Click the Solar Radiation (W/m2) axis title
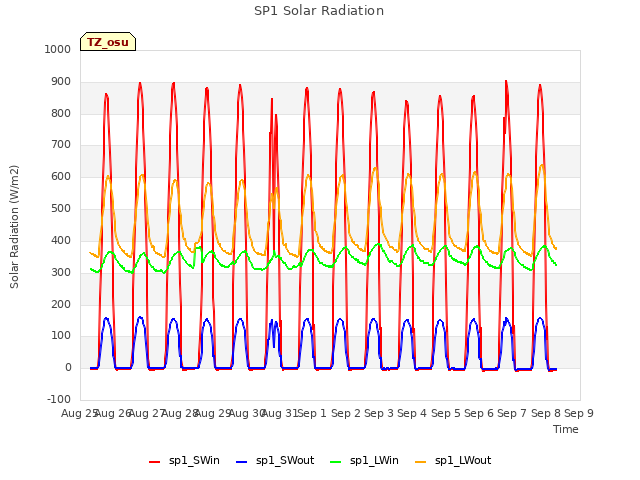640x480 pixels. (x=14, y=227)
